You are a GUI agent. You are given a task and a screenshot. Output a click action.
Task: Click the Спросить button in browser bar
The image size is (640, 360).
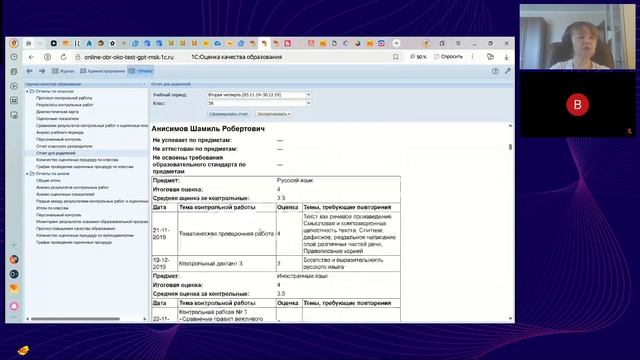(448, 57)
